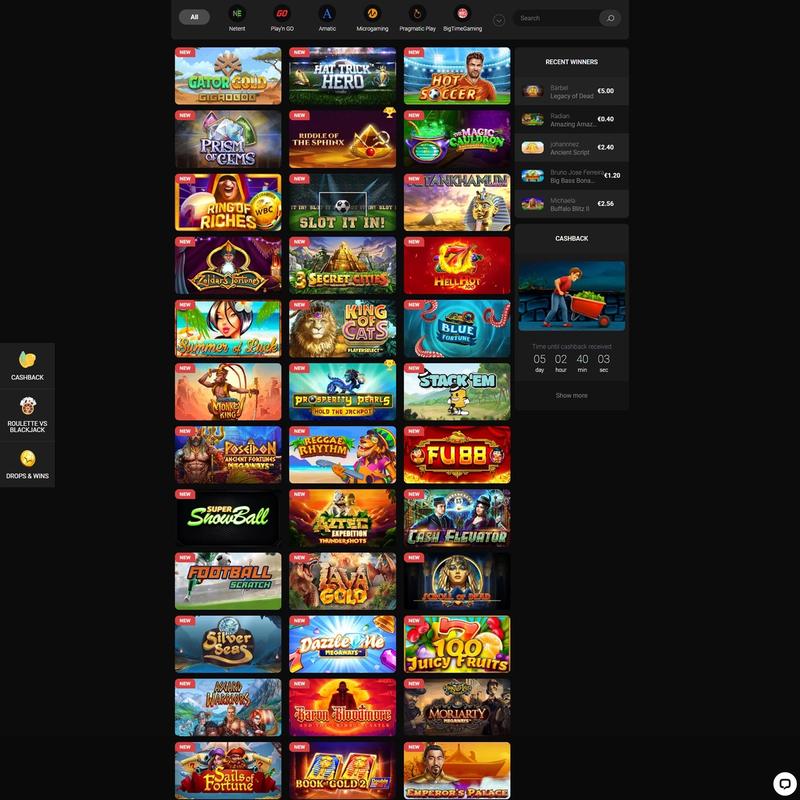Select the Netent provider icon

click(237, 14)
